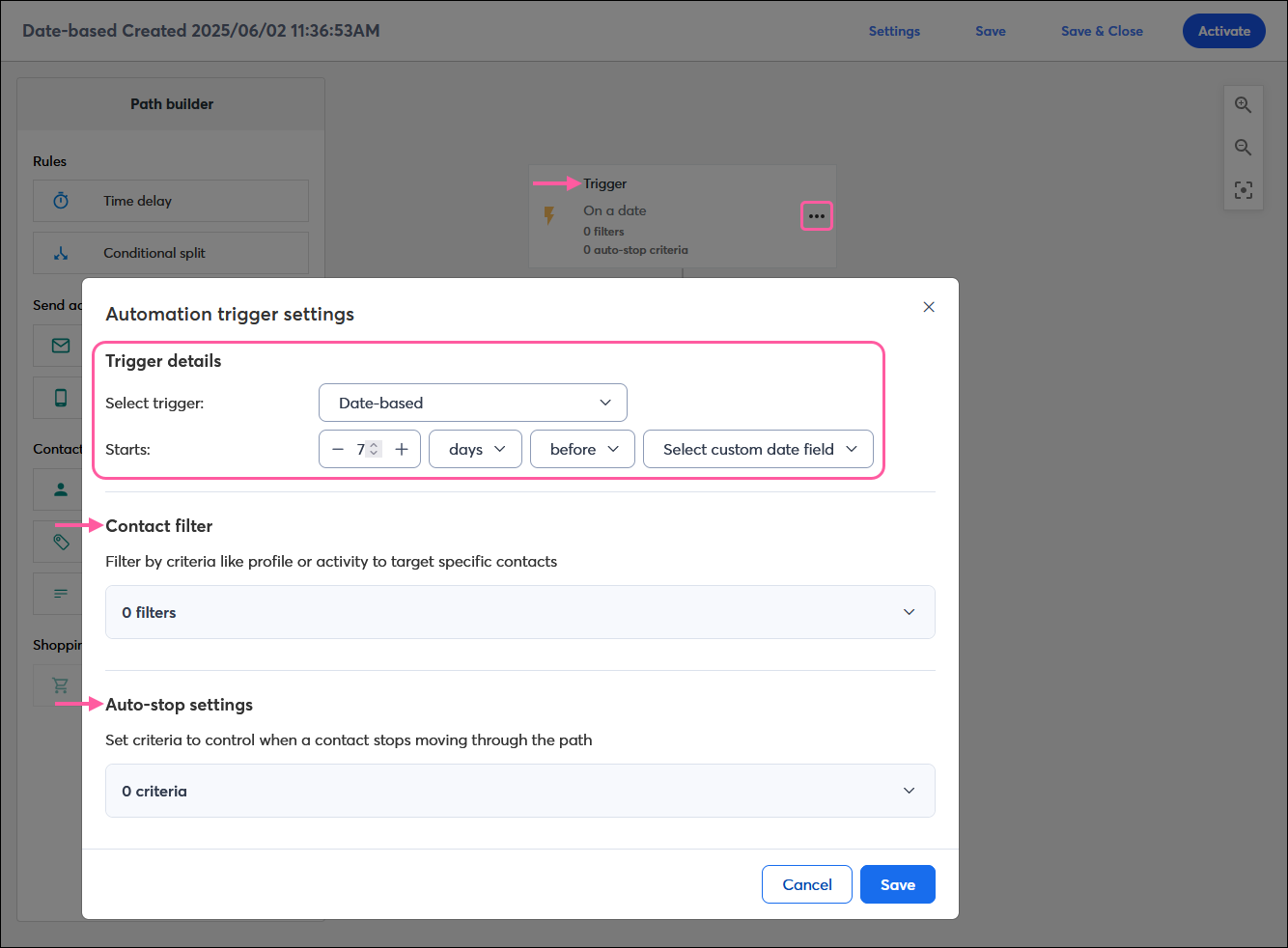The image size is (1288, 948).
Task: Click the Activate button
Action: click(x=1224, y=31)
